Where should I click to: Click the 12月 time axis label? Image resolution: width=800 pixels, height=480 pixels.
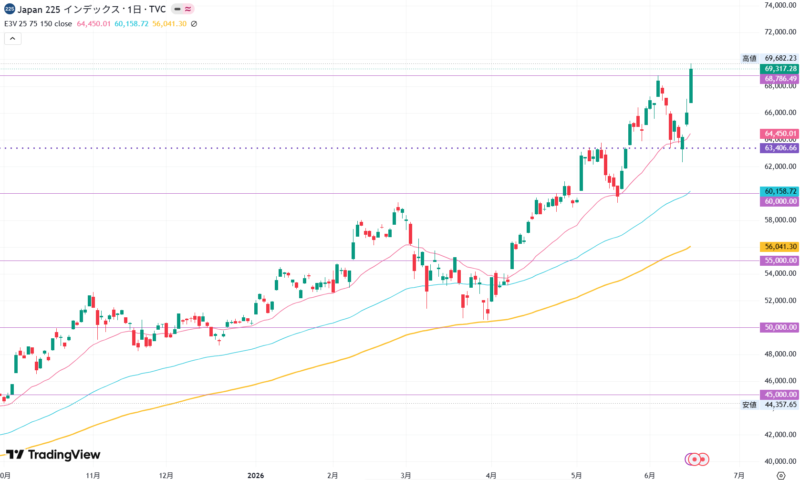click(166, 475)
